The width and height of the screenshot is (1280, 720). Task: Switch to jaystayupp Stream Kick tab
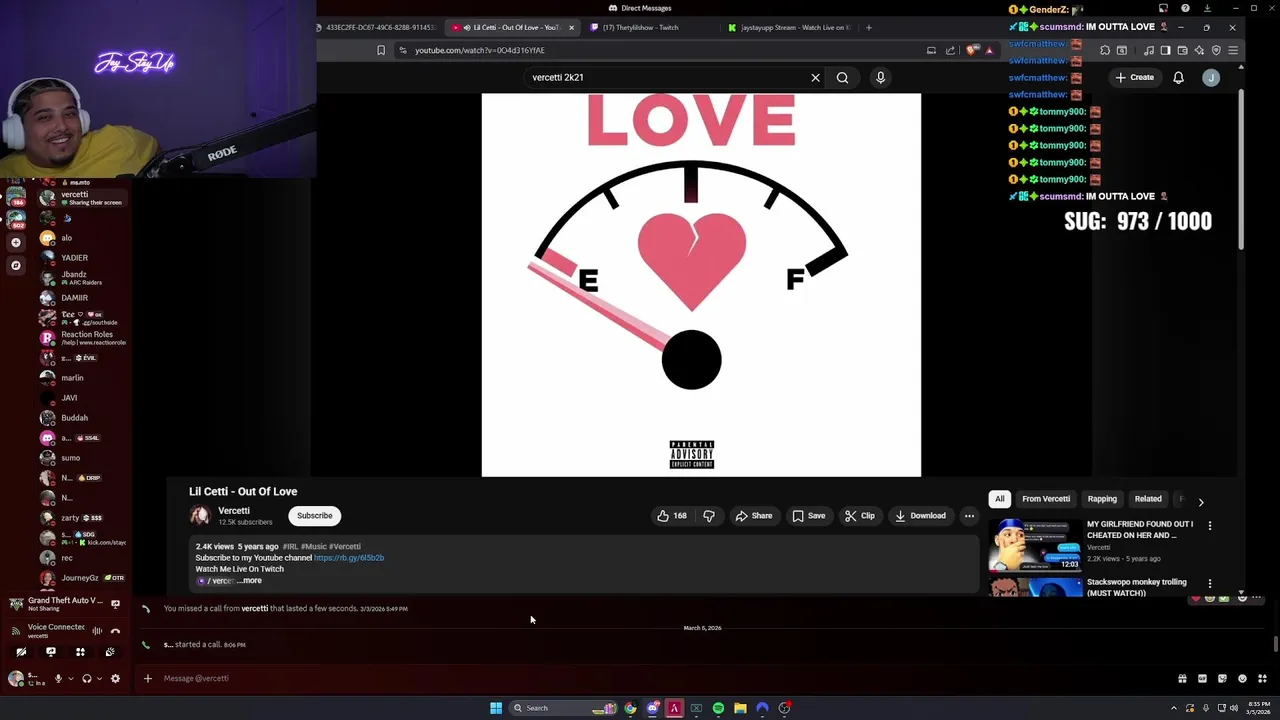790,27
